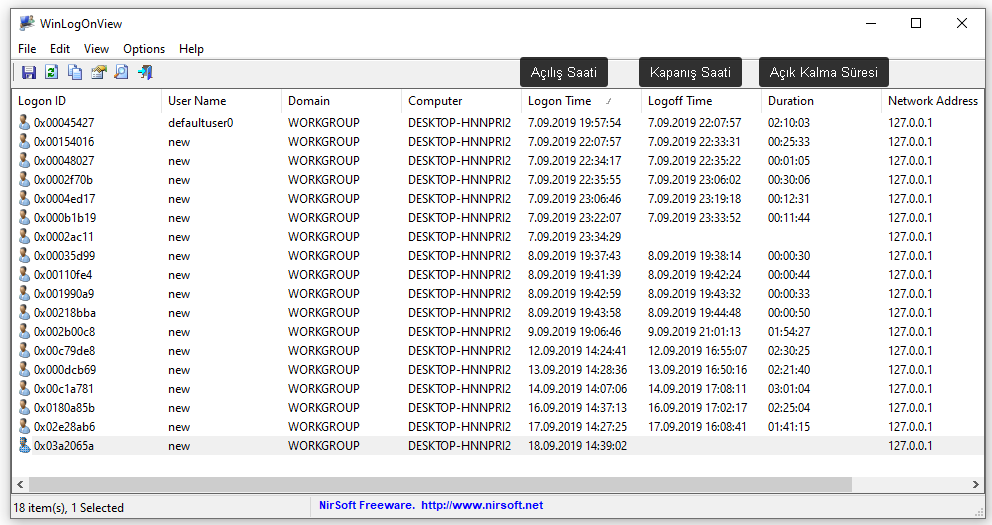Viewport: 992px width, 525px height.
Task: Open the File menu
Action: [x=27, y=48]
